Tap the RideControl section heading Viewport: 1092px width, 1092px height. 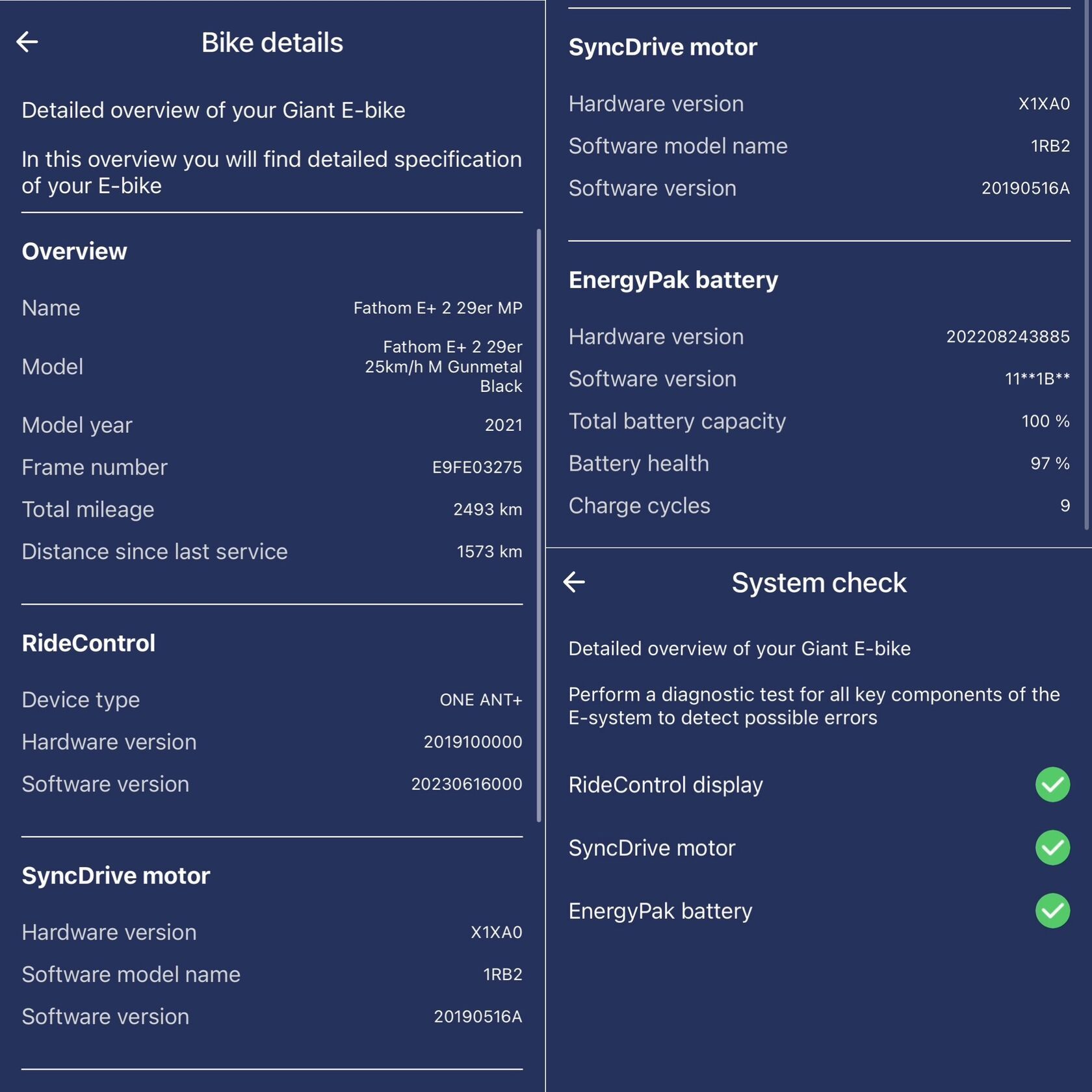[88, 643]
